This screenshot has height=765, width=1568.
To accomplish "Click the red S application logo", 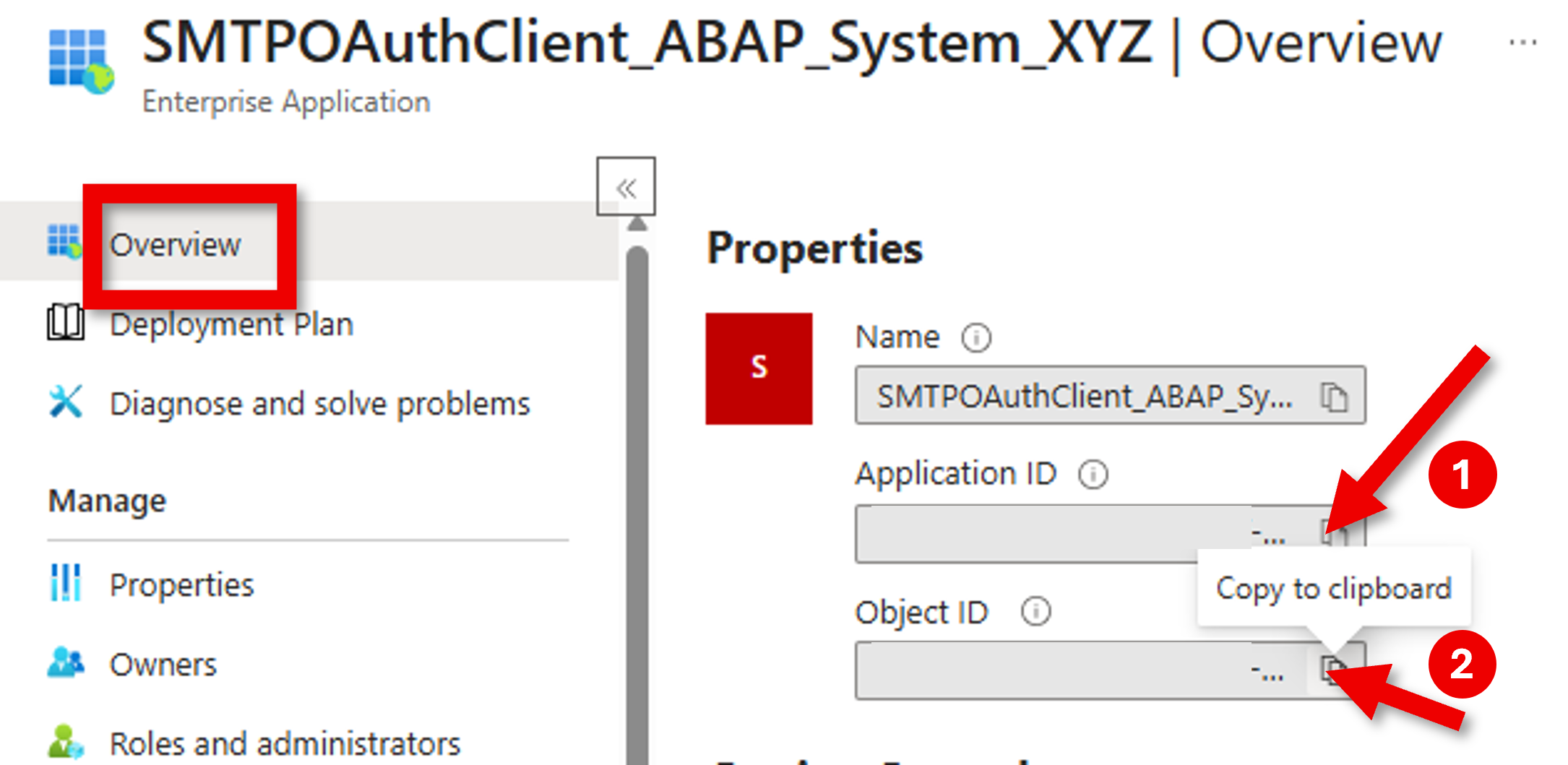I will tap(759, 368).
